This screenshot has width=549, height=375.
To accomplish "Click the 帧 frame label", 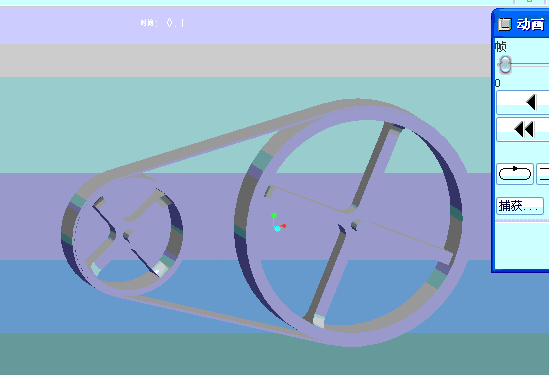I will pyautogui.click(x=501, y=46).
